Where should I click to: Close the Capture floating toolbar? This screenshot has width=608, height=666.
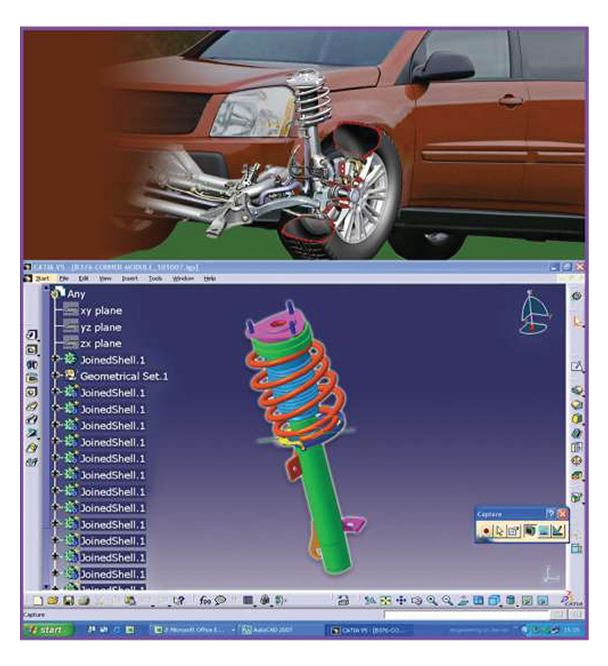(x=563, y=514)
